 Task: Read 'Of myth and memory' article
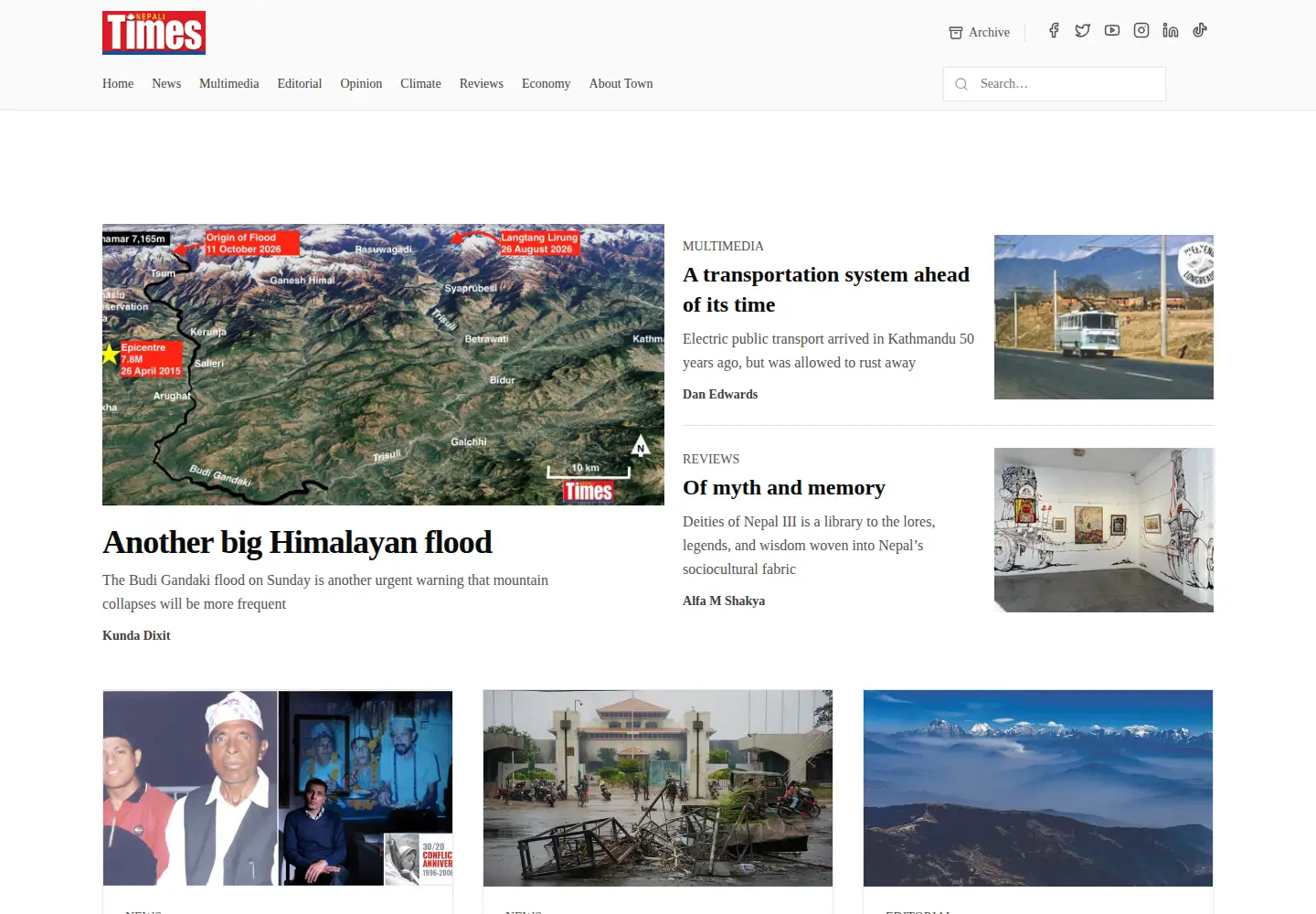click(x=784, y=487)
